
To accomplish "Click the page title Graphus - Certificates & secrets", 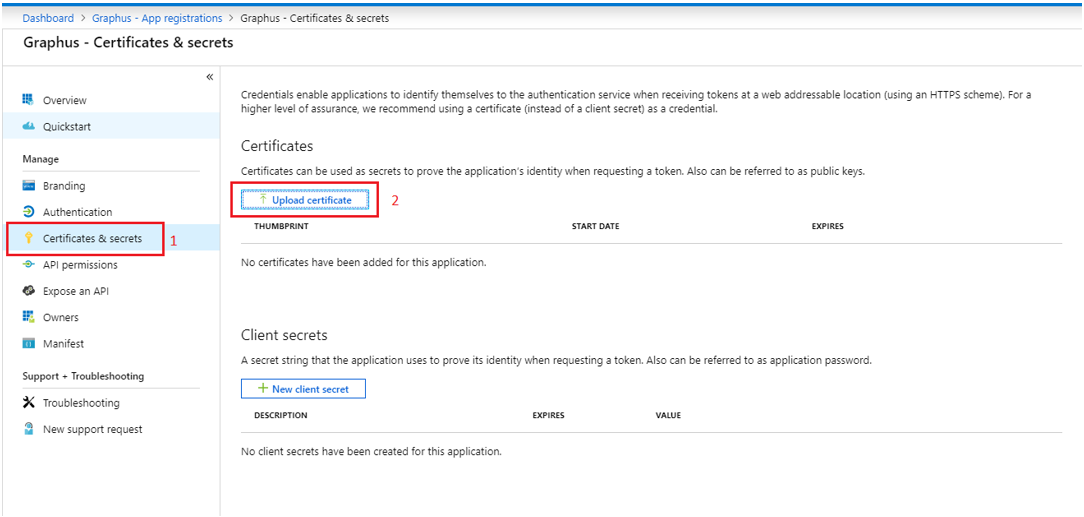I will [129, 43].
